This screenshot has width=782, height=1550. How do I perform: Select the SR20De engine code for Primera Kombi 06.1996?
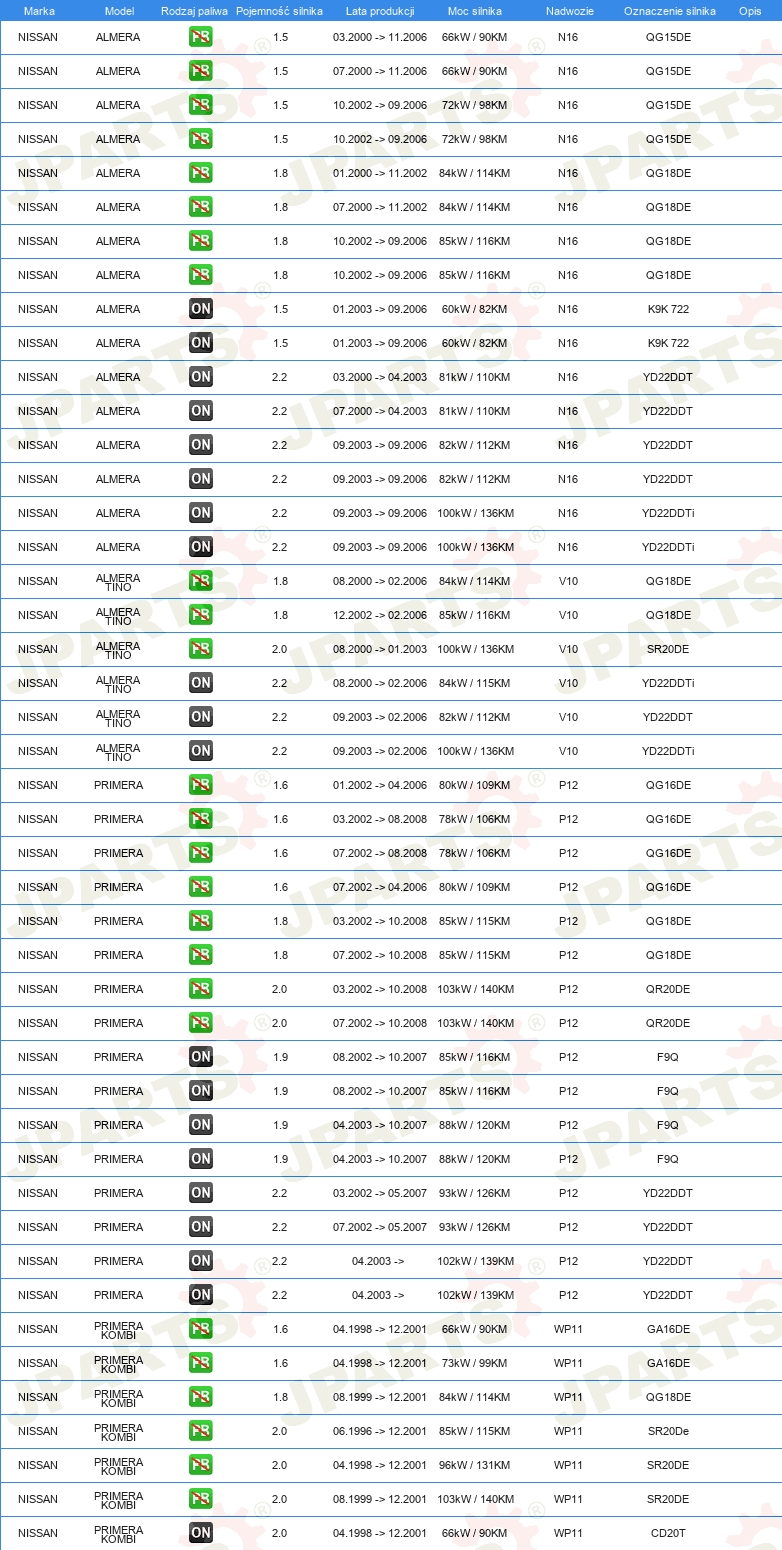pos(668,1431)
